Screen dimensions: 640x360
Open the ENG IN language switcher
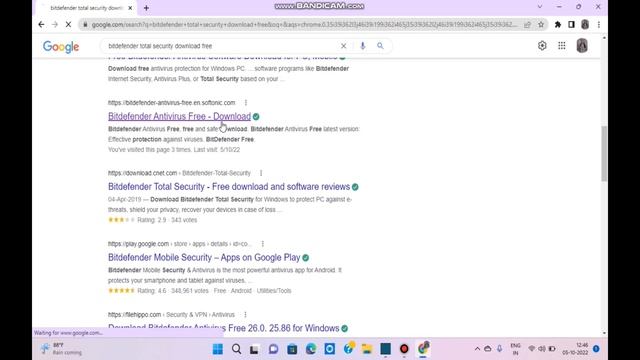[516, 349]
